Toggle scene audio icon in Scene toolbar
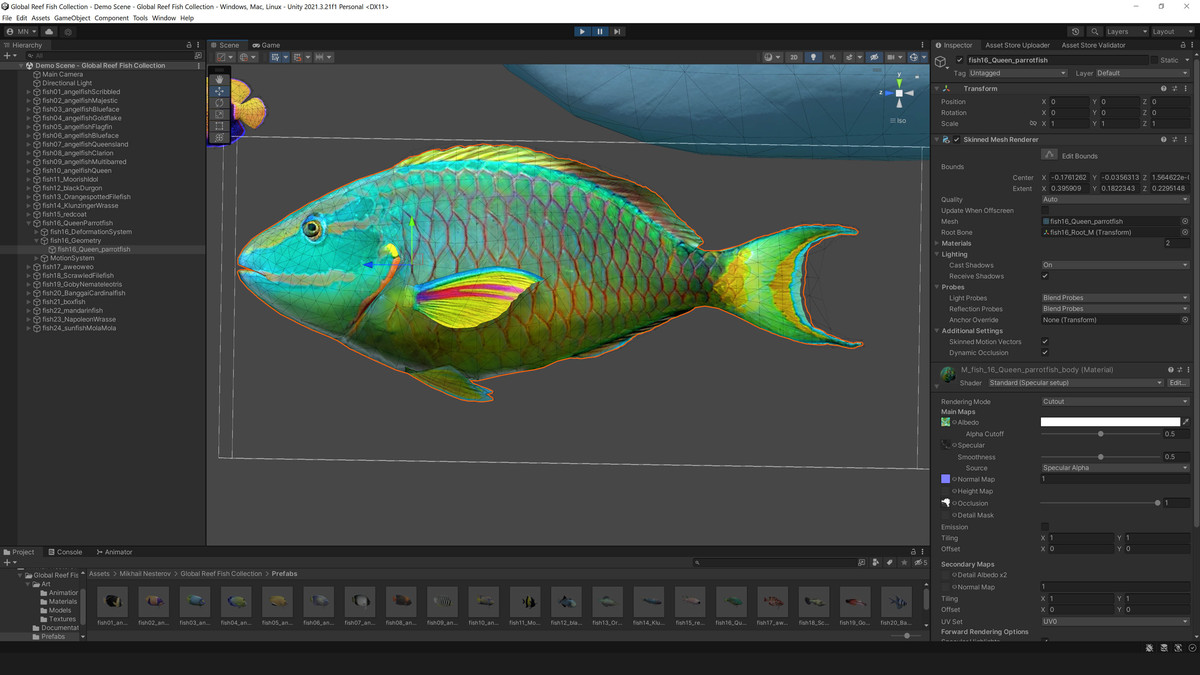The image size is (1200, 675). [834, 57]
